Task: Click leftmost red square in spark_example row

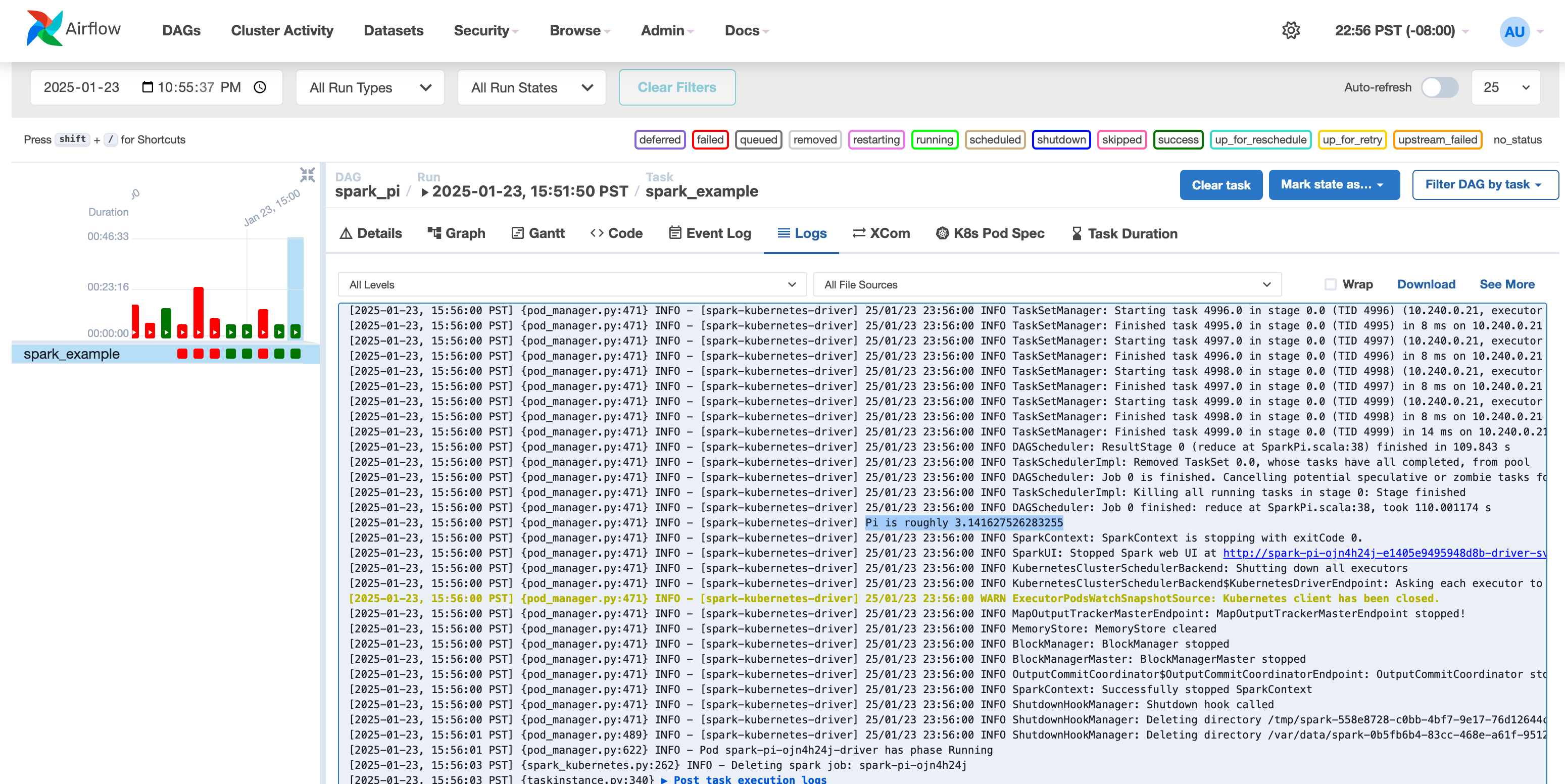Action: coord(182,354)
